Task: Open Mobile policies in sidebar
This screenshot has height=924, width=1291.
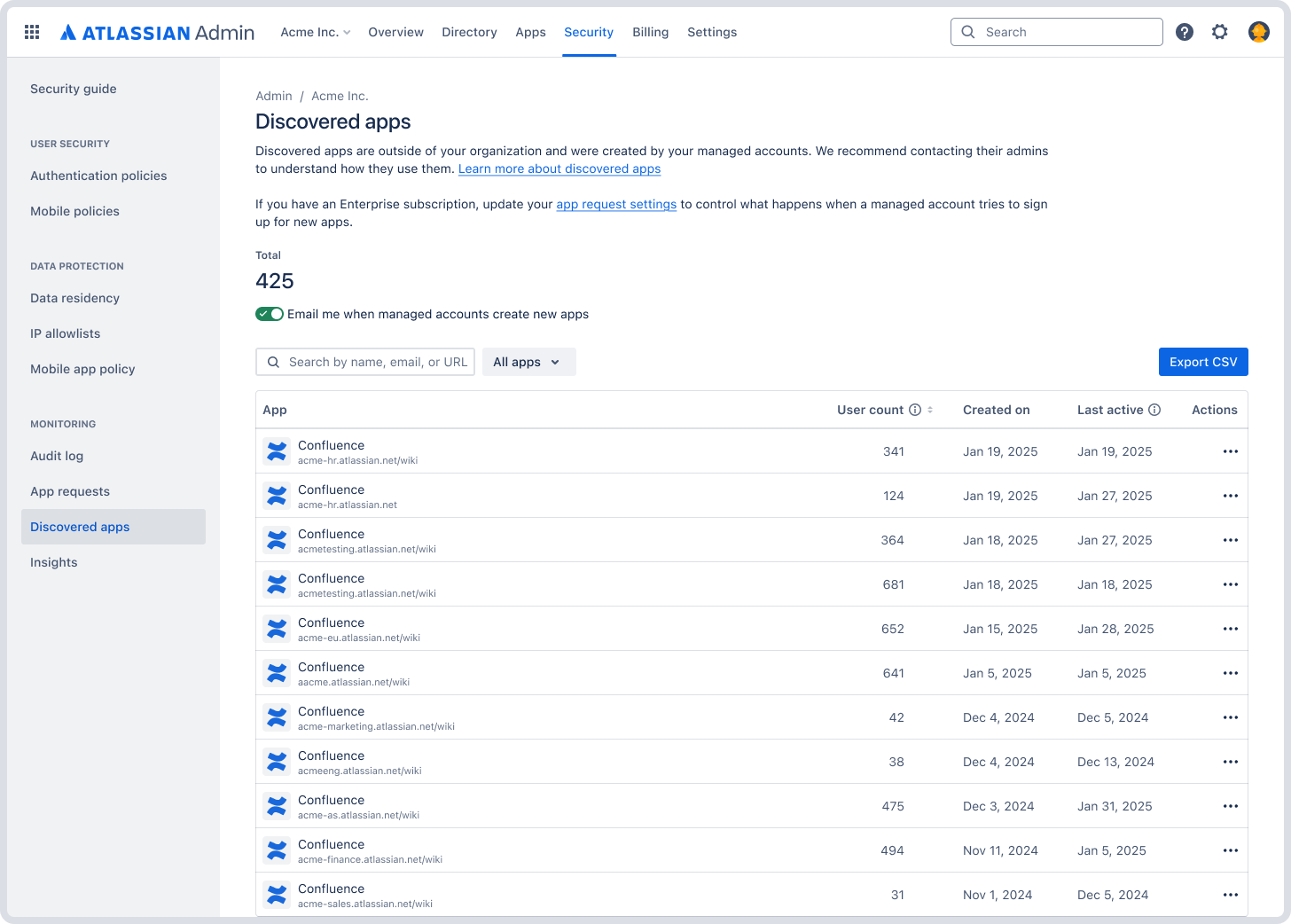Action: [x=74, y=211]
